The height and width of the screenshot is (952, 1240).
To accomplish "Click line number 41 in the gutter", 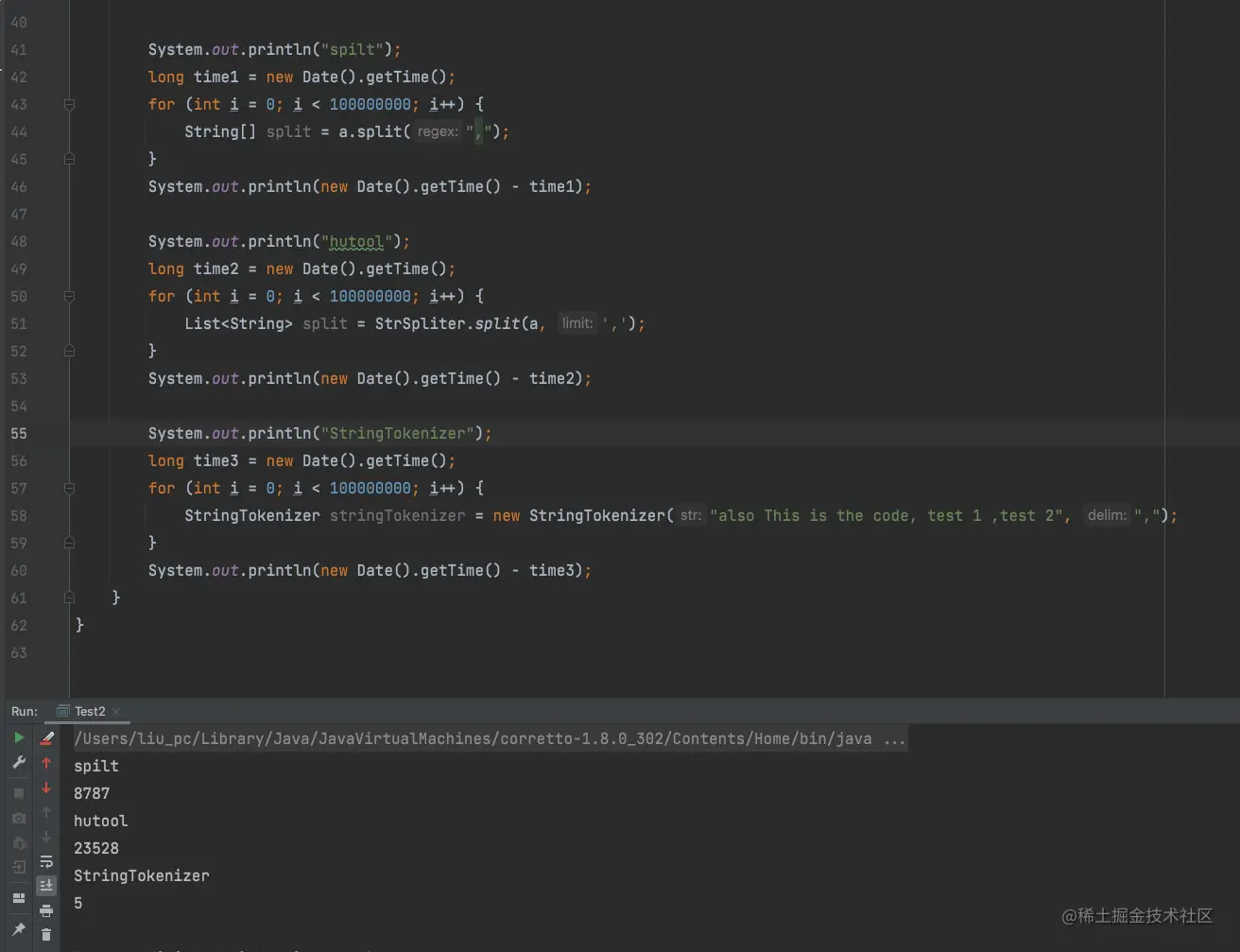I will click(19, 49).
